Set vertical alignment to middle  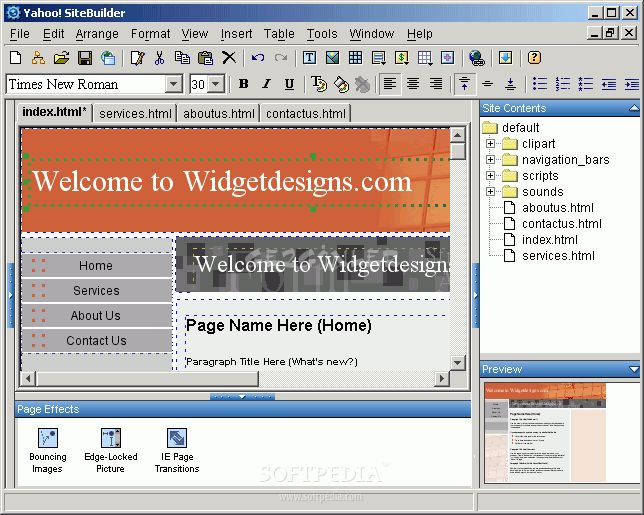coord(488,84)
